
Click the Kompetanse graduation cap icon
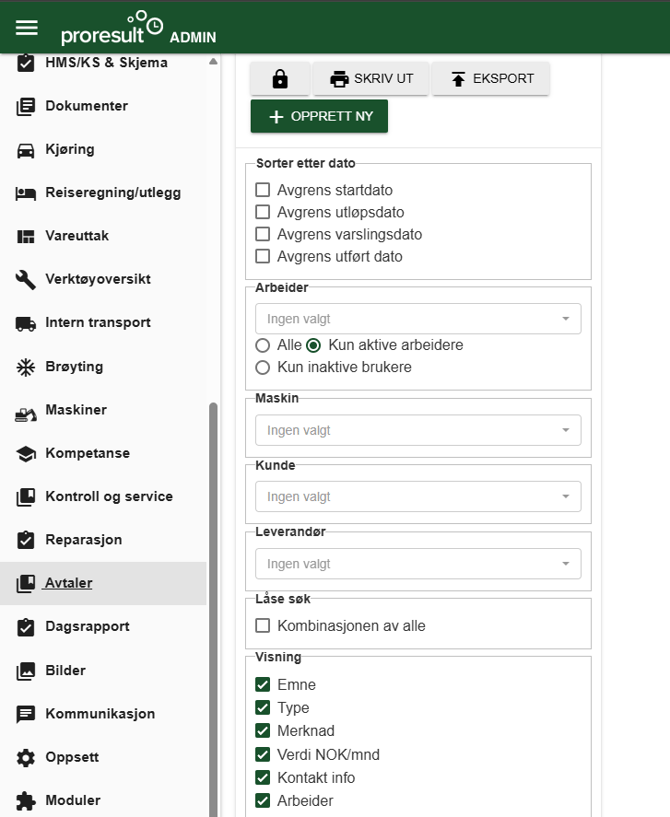pos(26,454)
